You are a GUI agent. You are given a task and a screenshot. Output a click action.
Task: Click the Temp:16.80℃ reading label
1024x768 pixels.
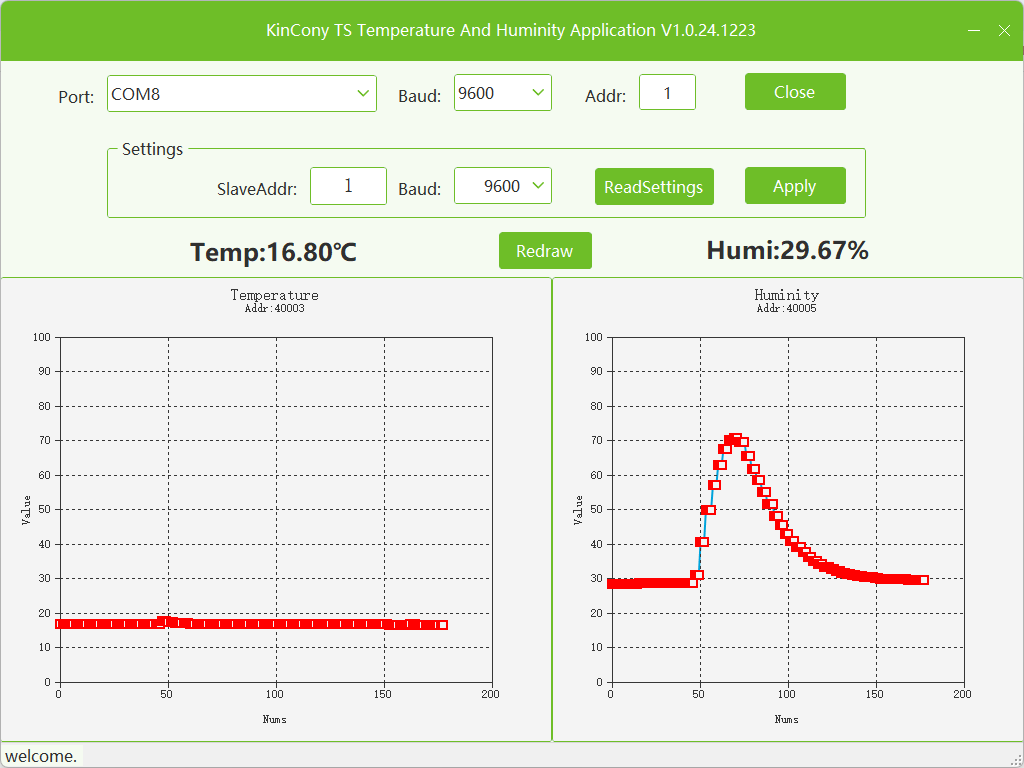click(273, 252)
